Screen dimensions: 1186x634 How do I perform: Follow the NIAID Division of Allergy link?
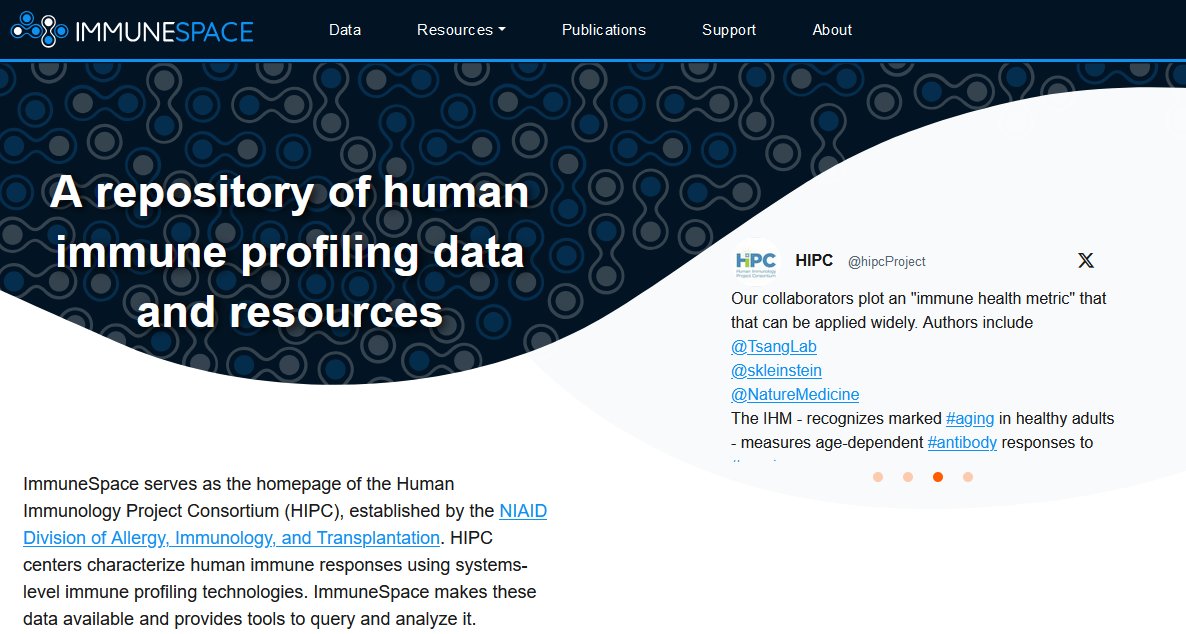[x=285, y=524]
